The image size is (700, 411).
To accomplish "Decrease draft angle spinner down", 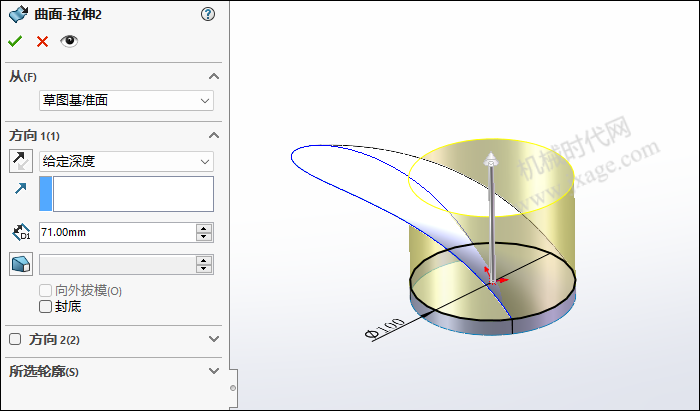I will 204,269.
